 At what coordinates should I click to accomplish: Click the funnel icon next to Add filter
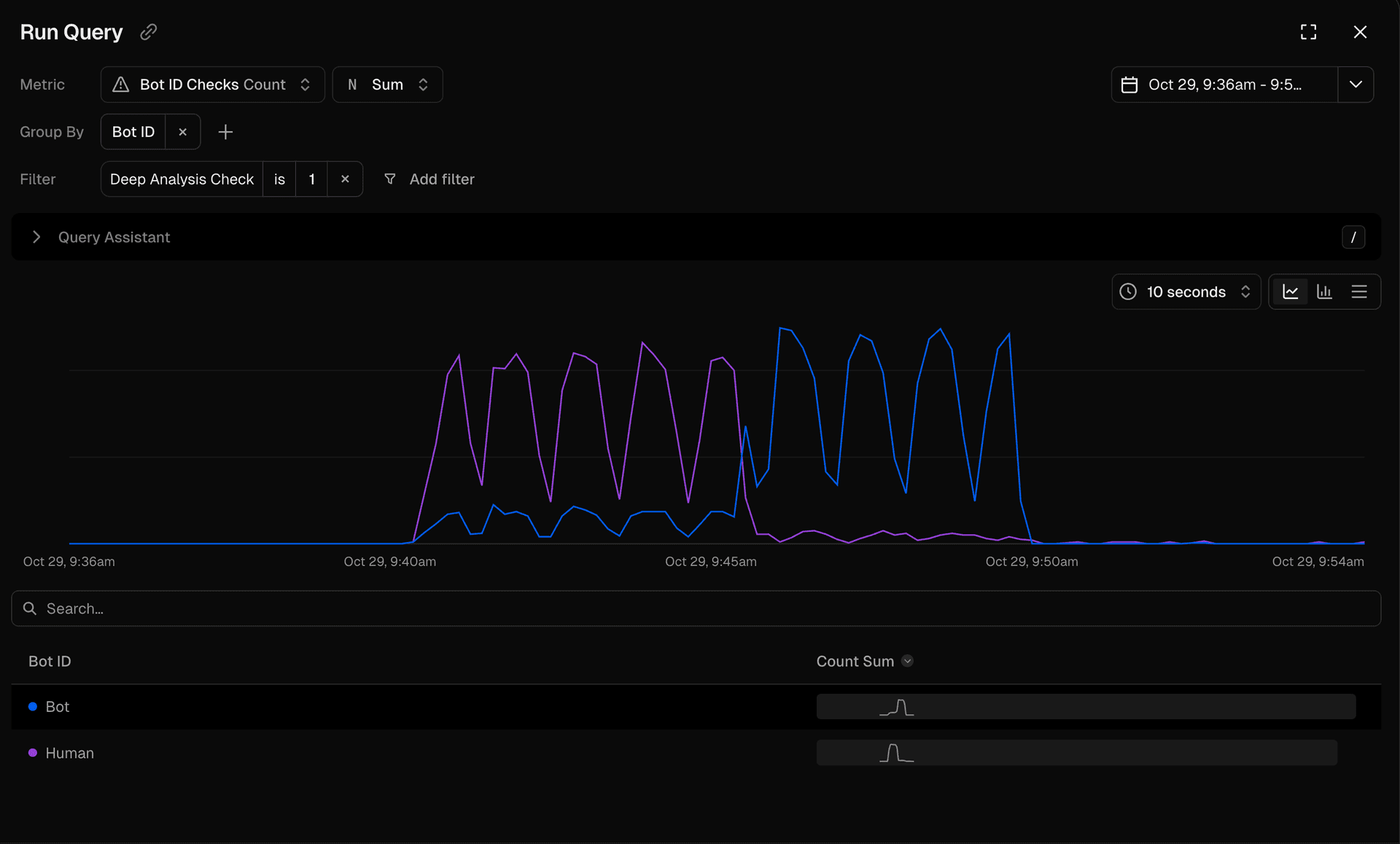[x=390, y=179]
